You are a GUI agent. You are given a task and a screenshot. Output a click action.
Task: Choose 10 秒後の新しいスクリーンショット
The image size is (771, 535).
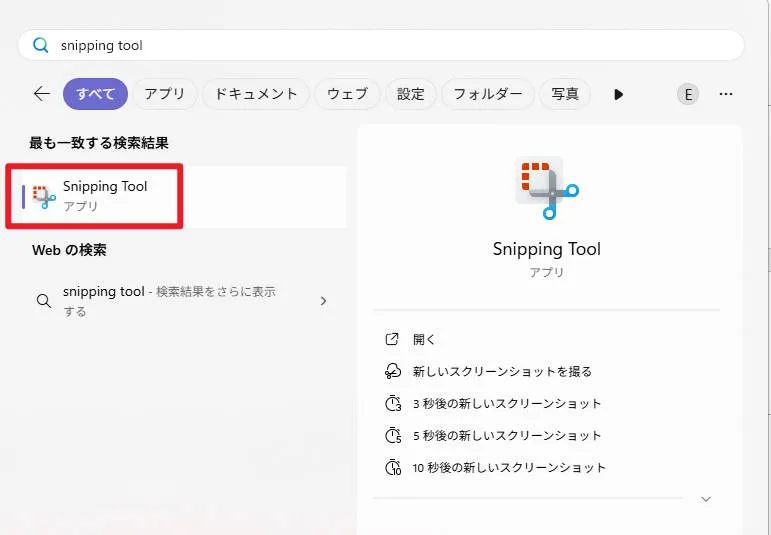(509, 467)
